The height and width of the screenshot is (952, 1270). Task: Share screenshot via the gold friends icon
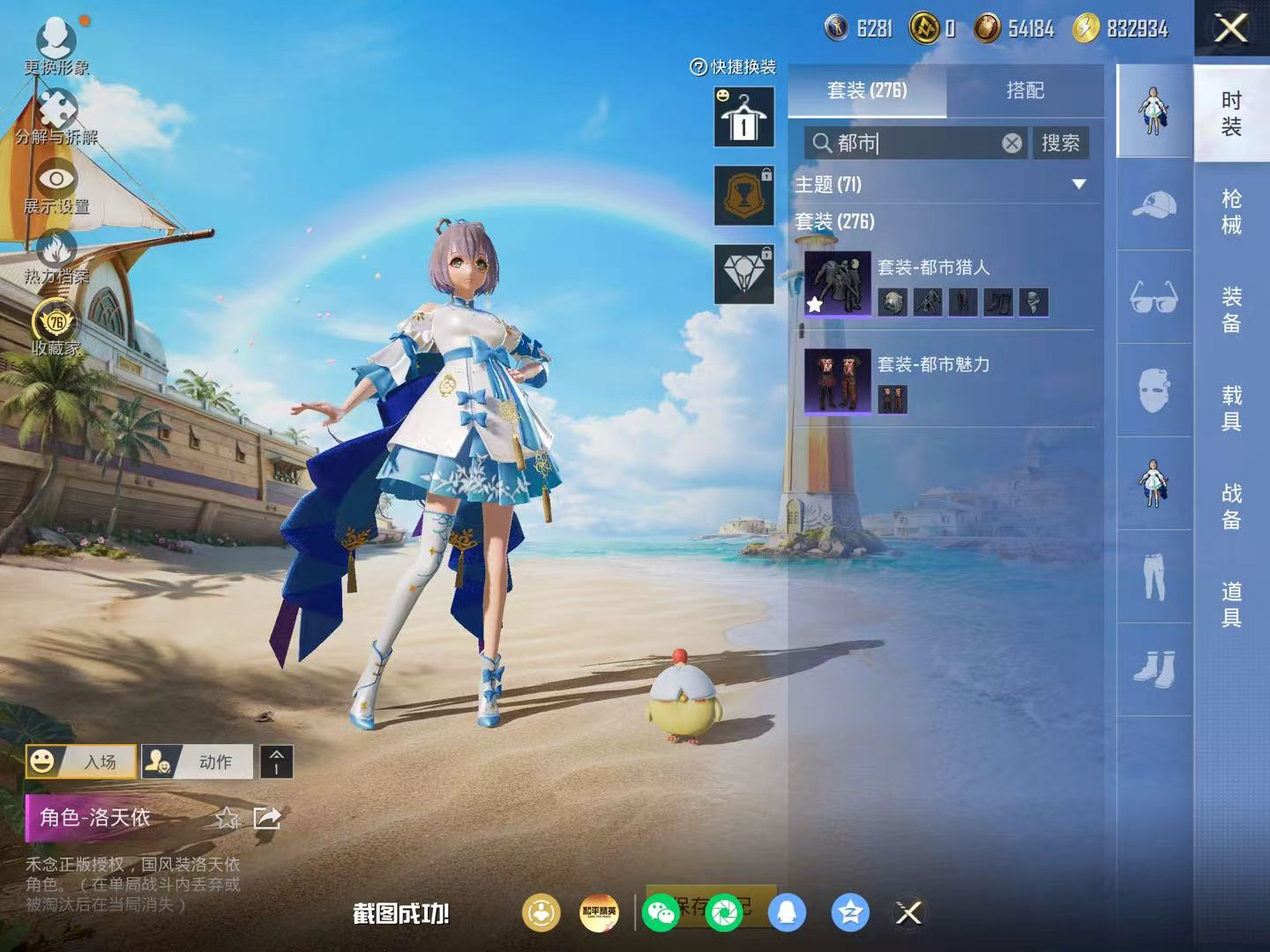click(x=542, y=913)
